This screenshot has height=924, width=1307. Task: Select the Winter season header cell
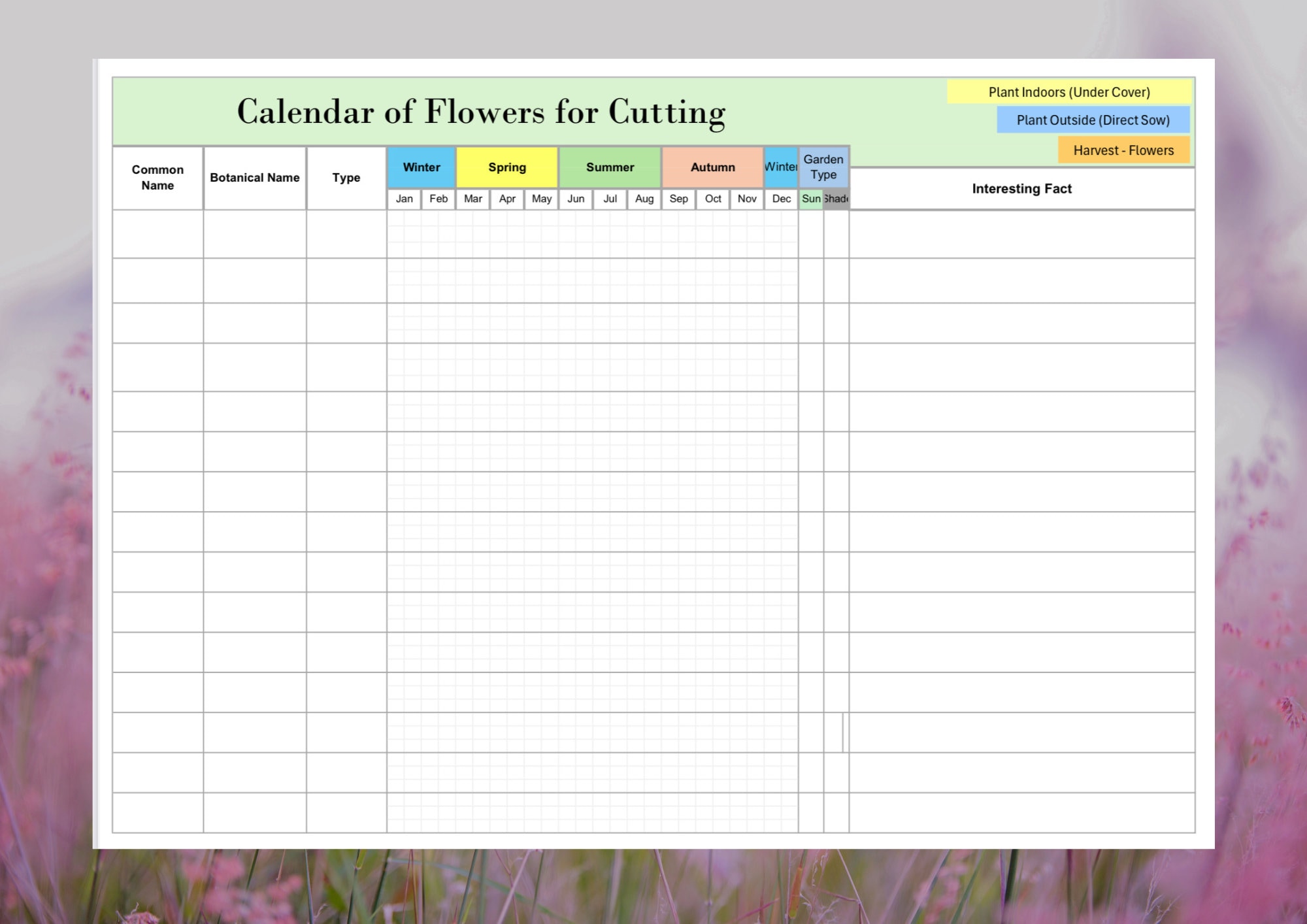click(x=421, y=167)
